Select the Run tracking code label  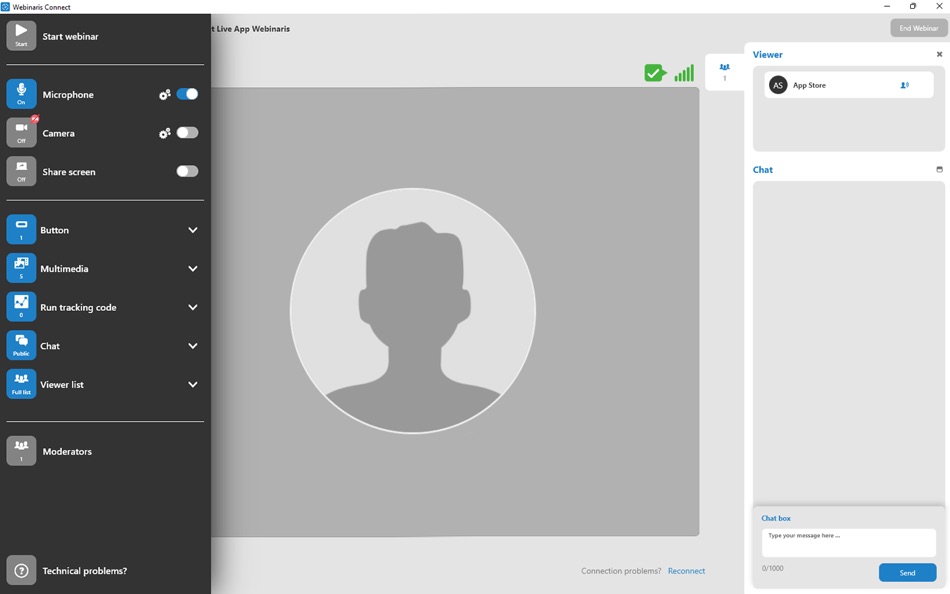coord(78,307)
